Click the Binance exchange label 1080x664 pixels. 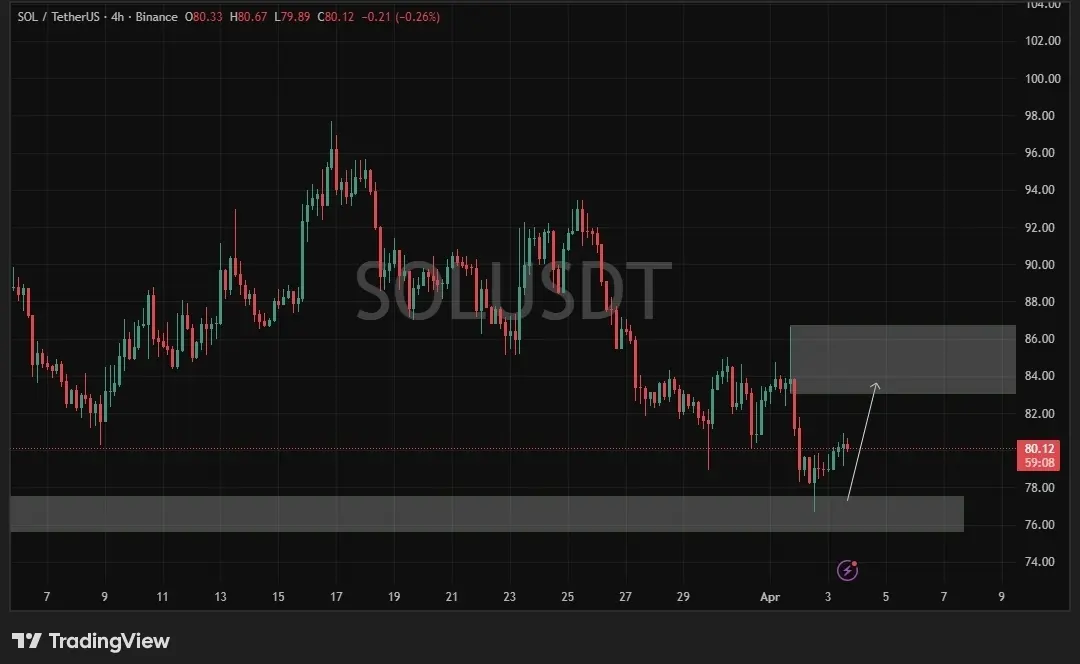click(156, 17)
